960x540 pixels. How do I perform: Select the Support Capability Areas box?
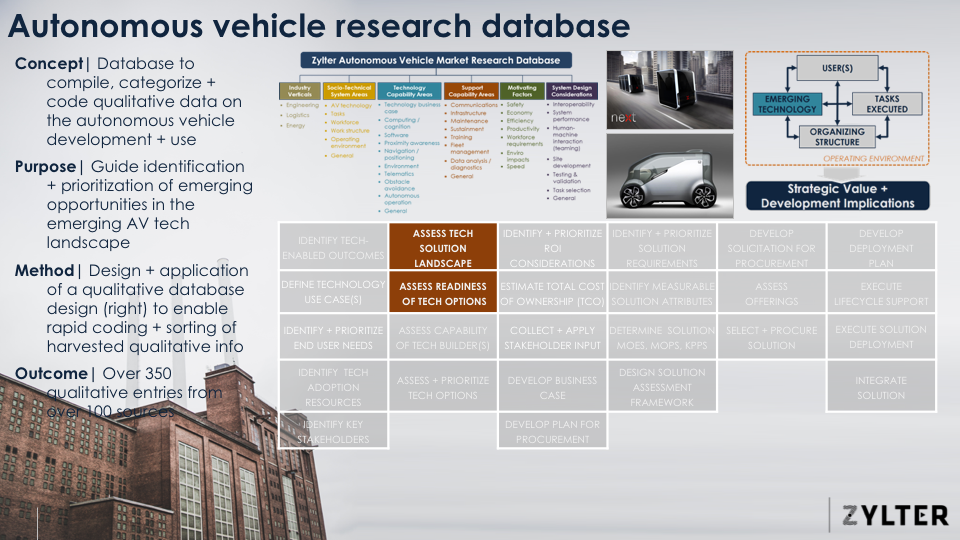pos(471,91)
